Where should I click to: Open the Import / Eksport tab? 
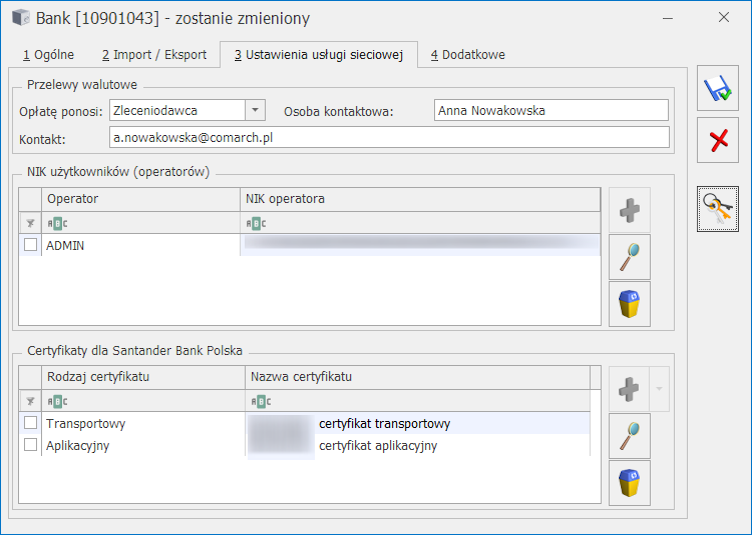pos(153,55)
